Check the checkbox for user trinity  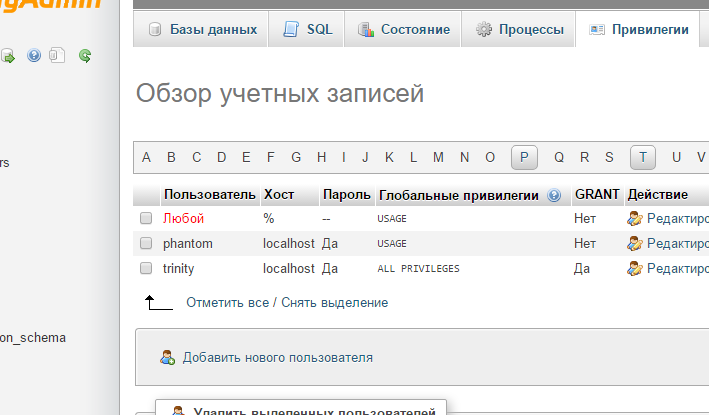146,268
